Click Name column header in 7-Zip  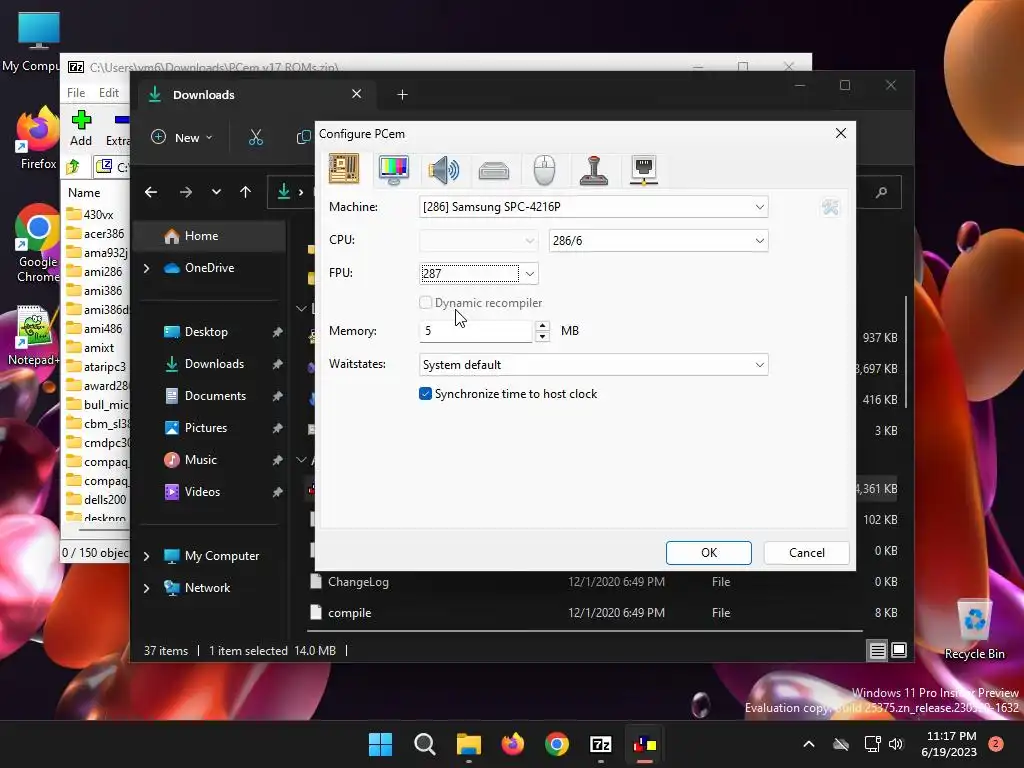point(84,193)
